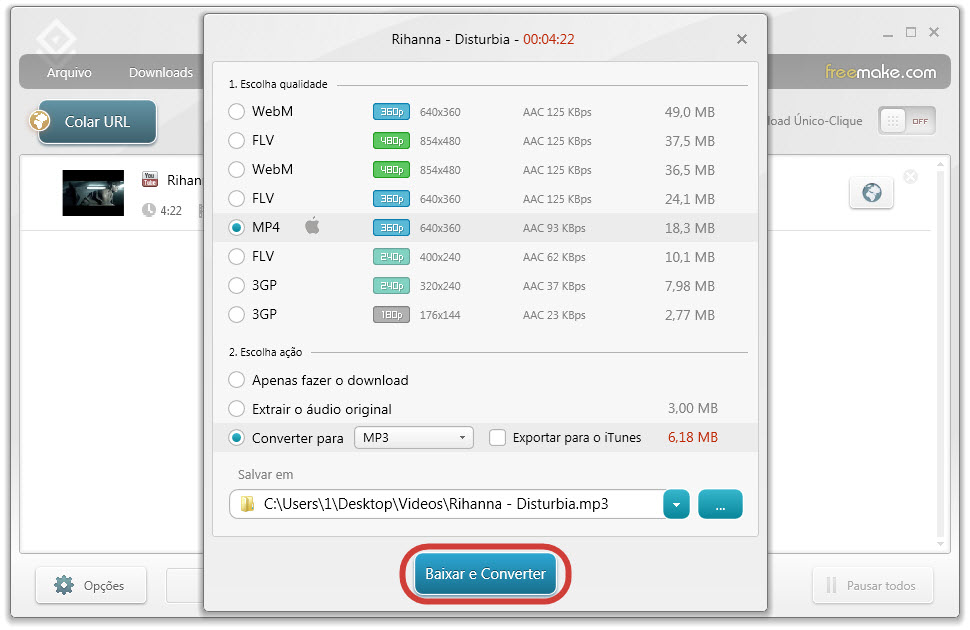Select FLV 480p 37,5 MB quality

(x=236, y=141)
